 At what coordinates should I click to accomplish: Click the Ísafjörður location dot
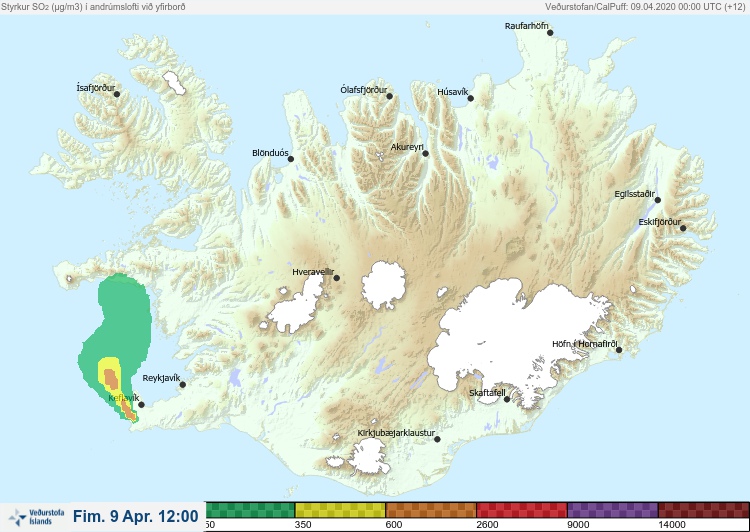coord(117,94)
